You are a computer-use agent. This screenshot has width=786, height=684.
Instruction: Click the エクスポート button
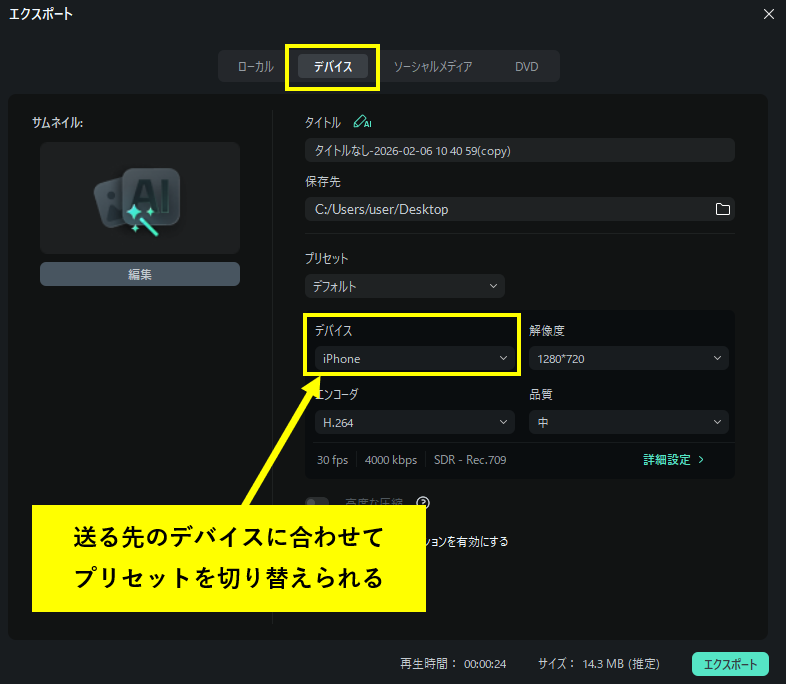730,664
